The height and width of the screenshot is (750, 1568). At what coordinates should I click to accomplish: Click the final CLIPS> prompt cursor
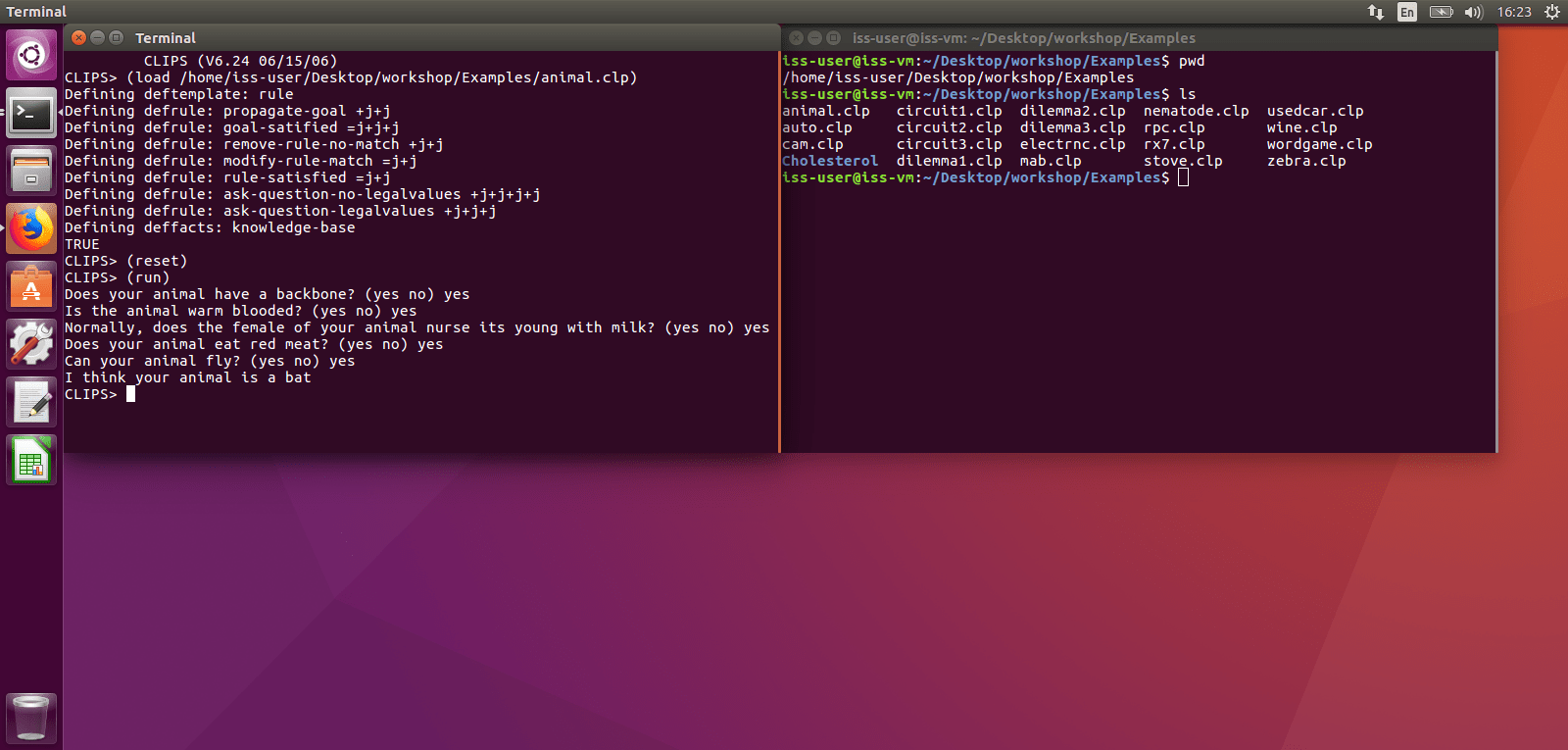tap(130, 394)
